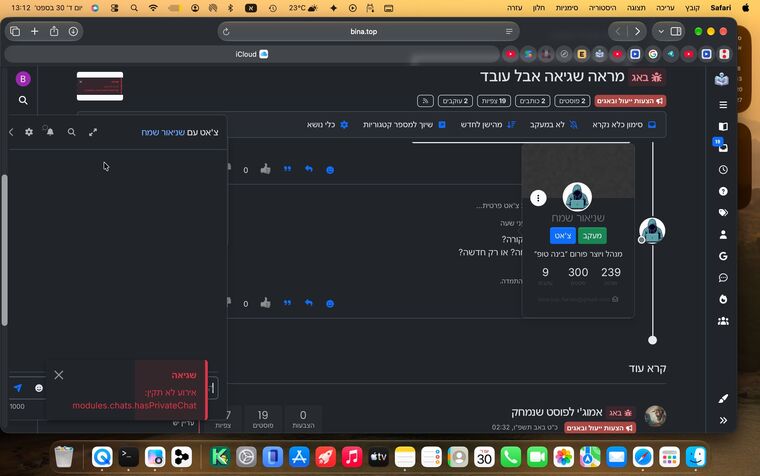Open the purple B user avatar menu

click(x=23, y=79)
